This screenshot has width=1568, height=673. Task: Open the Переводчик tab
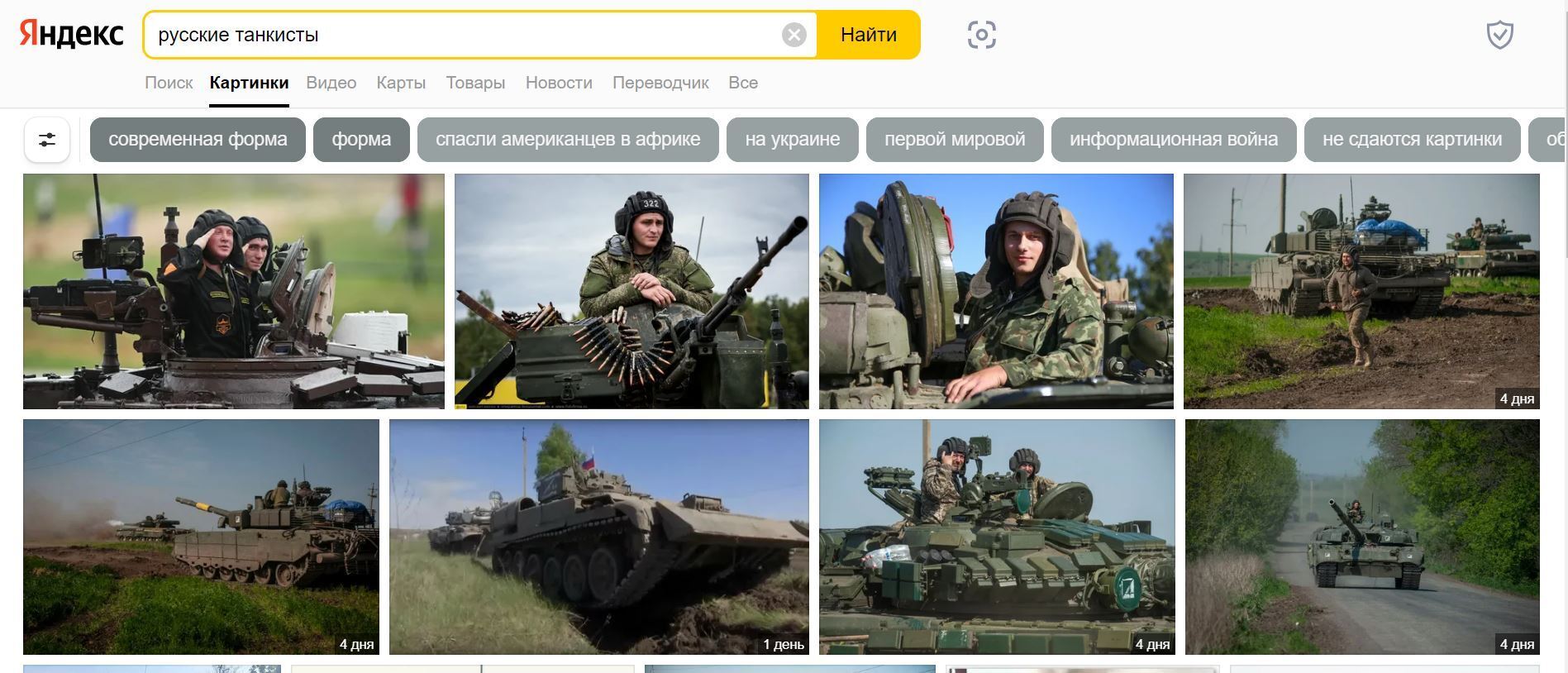[x=660, y=83]
